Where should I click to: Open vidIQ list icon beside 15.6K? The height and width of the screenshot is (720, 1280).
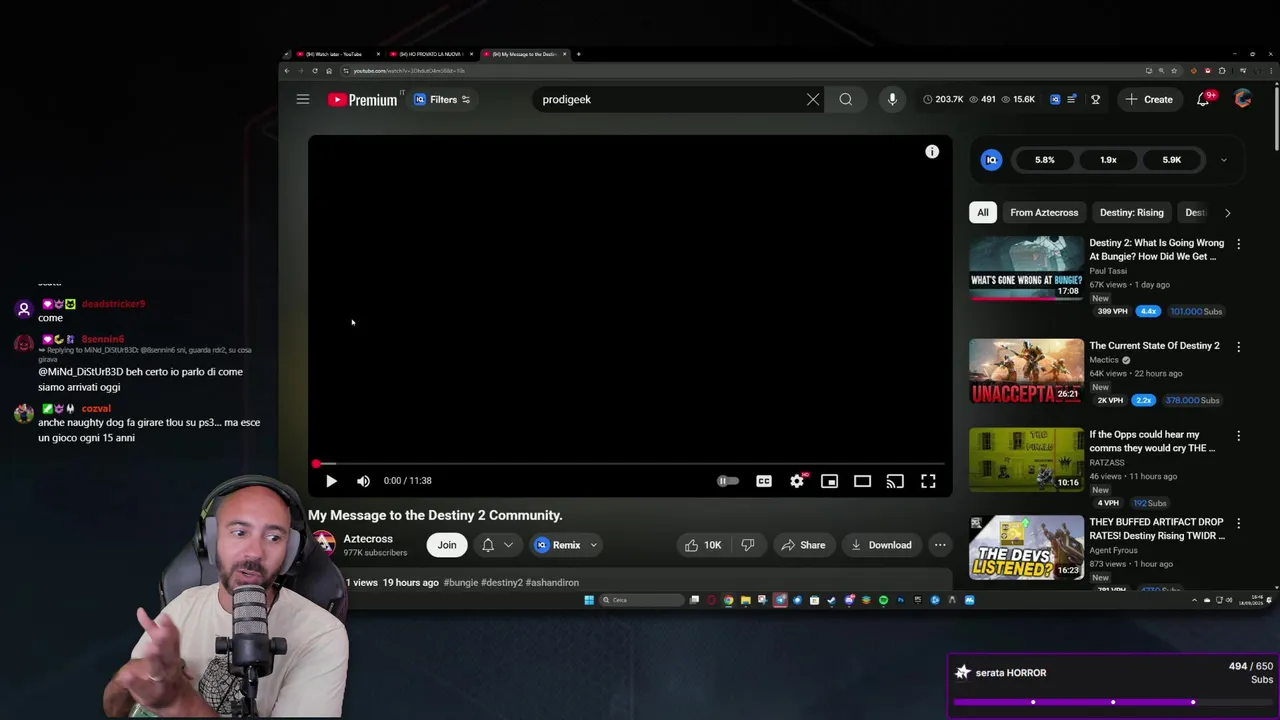(x=1071, y=99)
